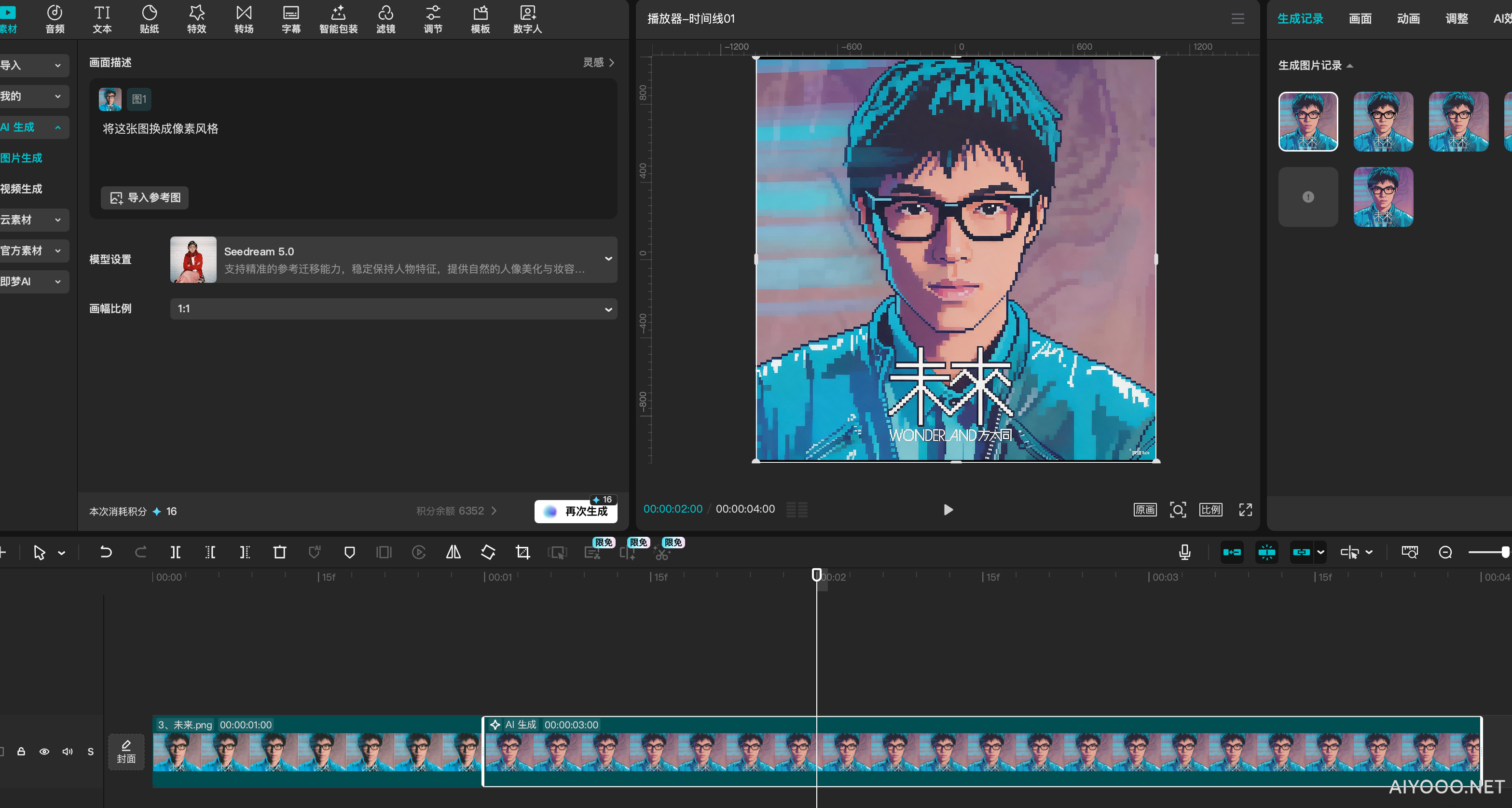Click the redo arrow in timeline toolbar
1512x808 pixels.
click(141, 552)
